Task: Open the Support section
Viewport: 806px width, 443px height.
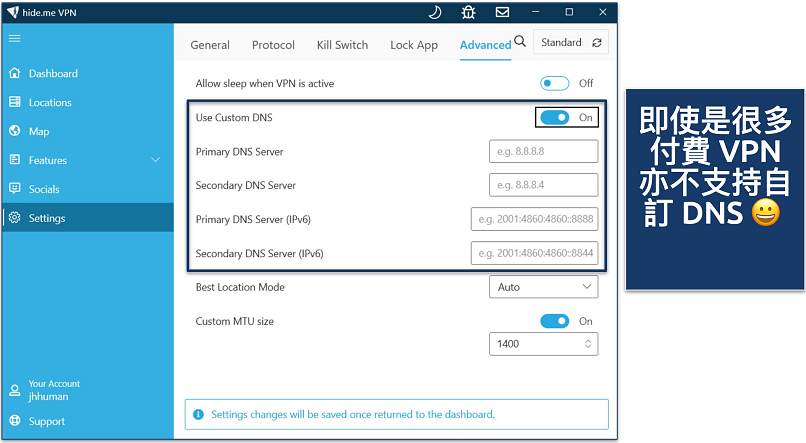Action: (46, 421)
